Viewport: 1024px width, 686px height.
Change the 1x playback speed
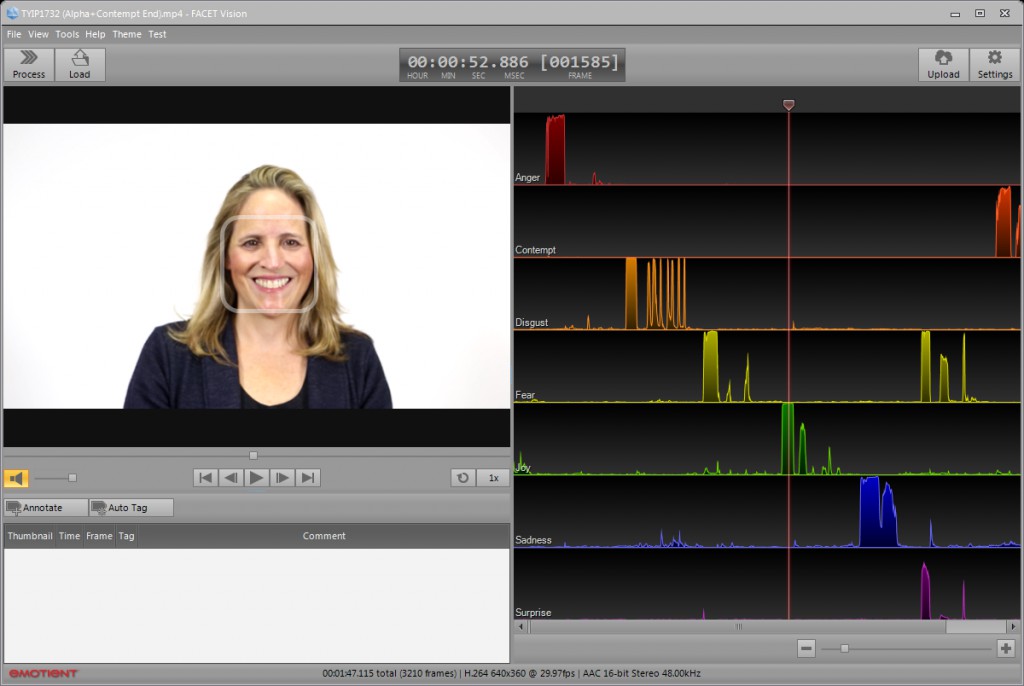coord(494,478)
